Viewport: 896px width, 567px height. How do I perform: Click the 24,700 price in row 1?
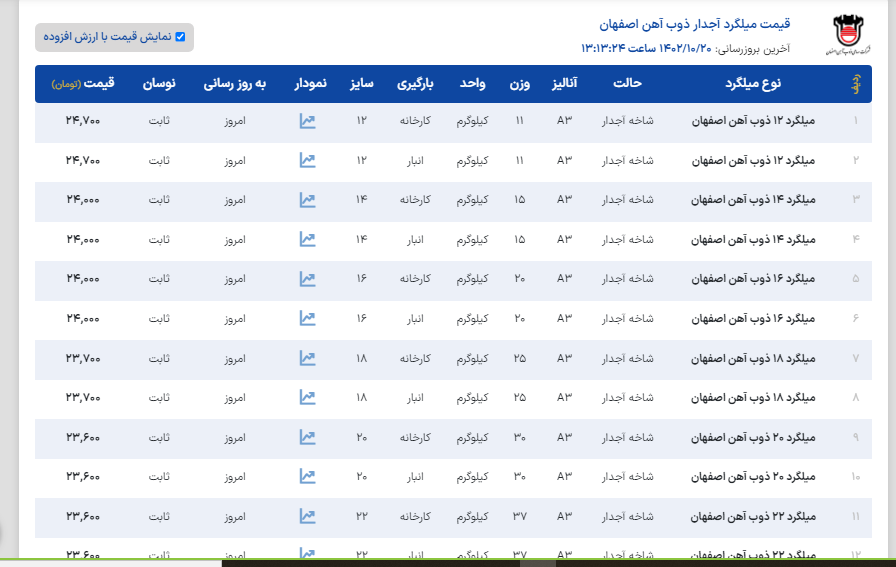coord(83,121)
